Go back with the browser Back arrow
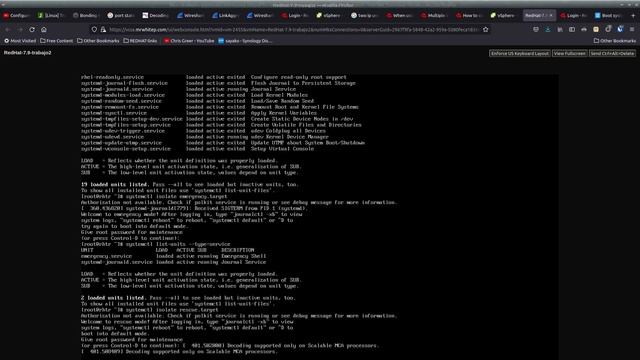Viewport: 640px width, 360px height. (x=8, y=29)
